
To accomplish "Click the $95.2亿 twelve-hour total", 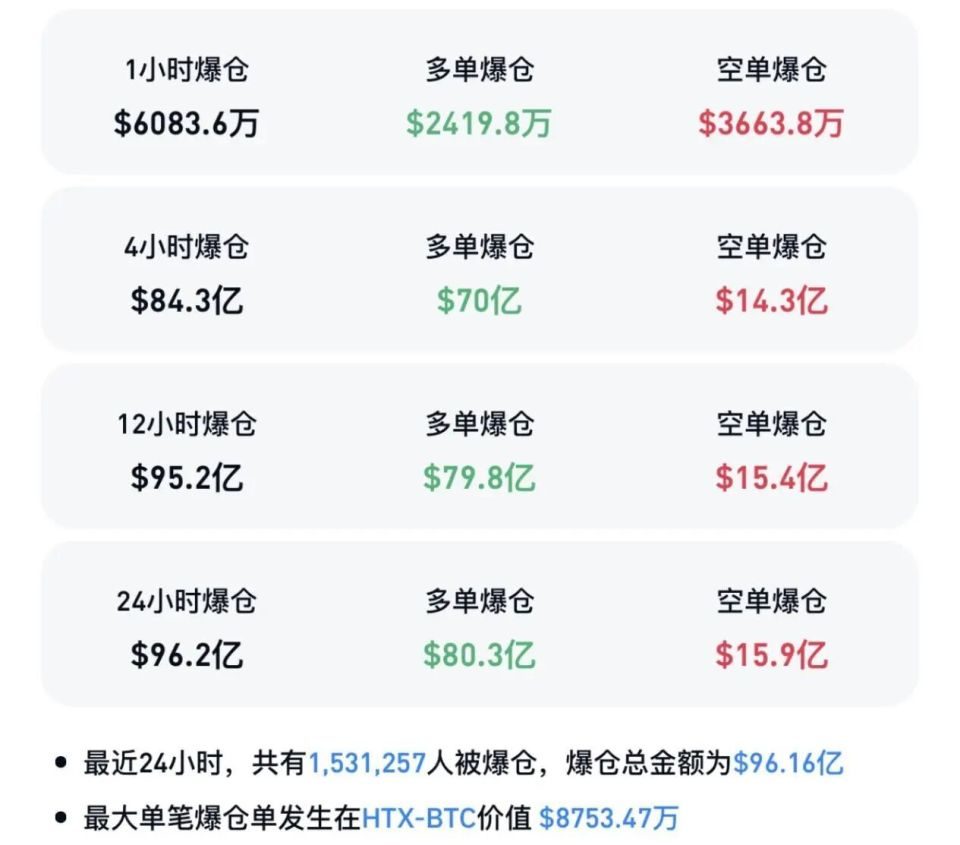I will pyautogui.click(x=186, y=478).
